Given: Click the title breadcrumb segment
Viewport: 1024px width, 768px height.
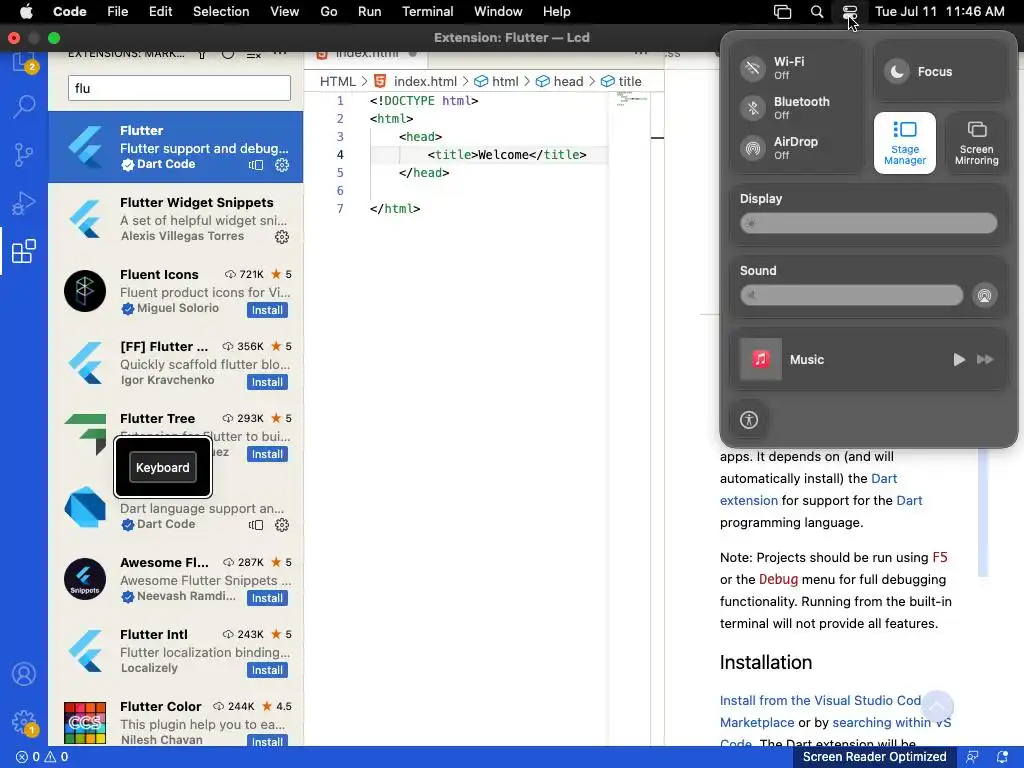Looking at the screenshot, I should point(621,82).
